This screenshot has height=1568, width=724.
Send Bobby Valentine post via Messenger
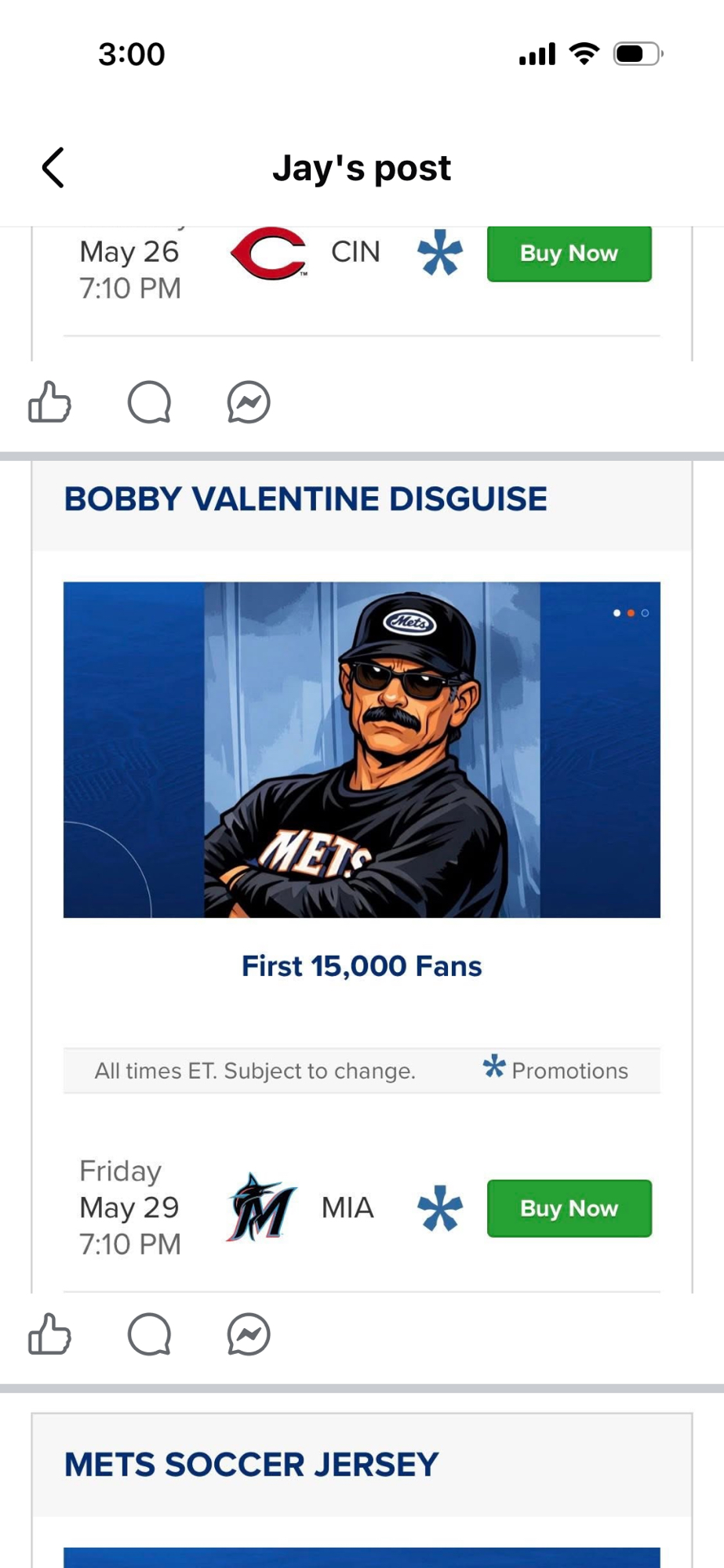(249, 1334)
